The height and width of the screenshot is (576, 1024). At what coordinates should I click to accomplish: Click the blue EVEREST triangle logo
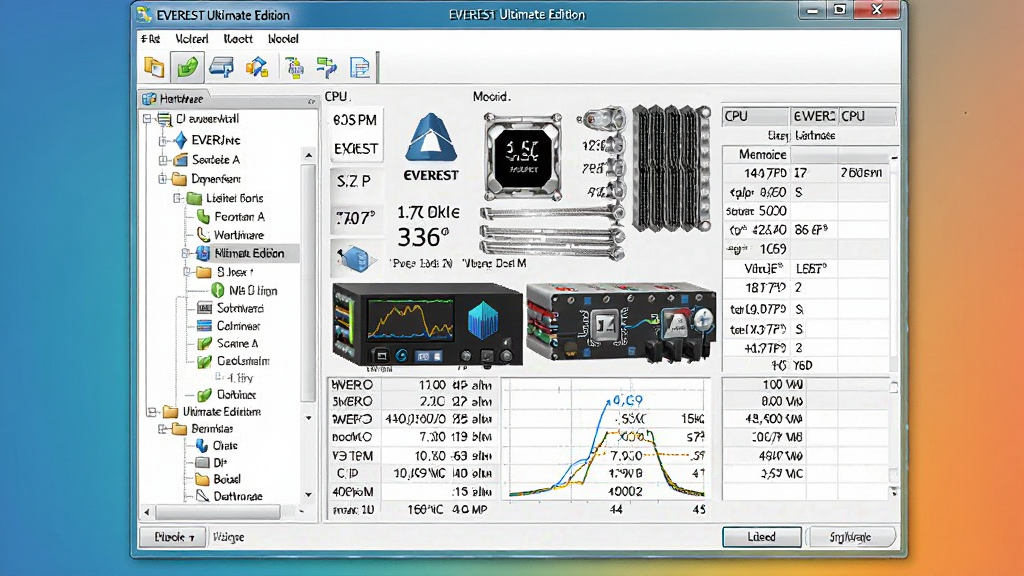[x=430, y=137]
